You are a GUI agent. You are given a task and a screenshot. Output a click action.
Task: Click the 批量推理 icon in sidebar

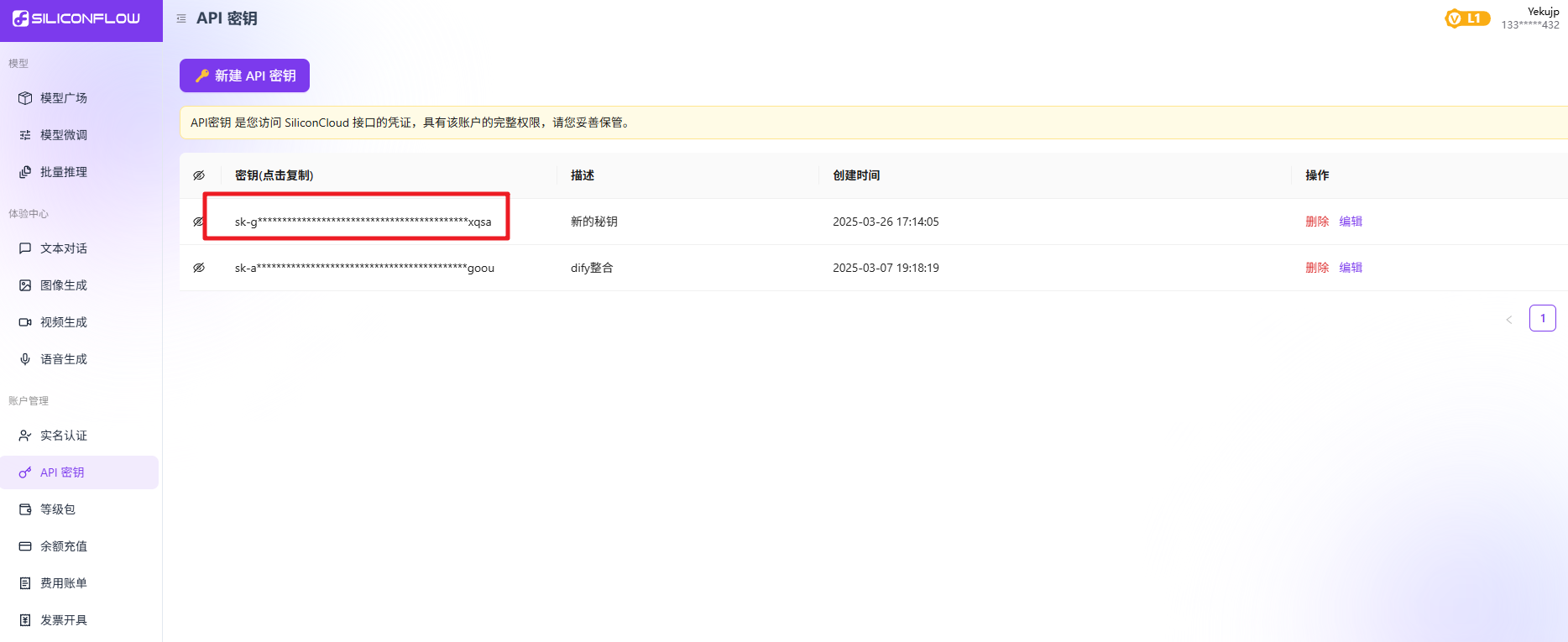click(x=25, y=172)
